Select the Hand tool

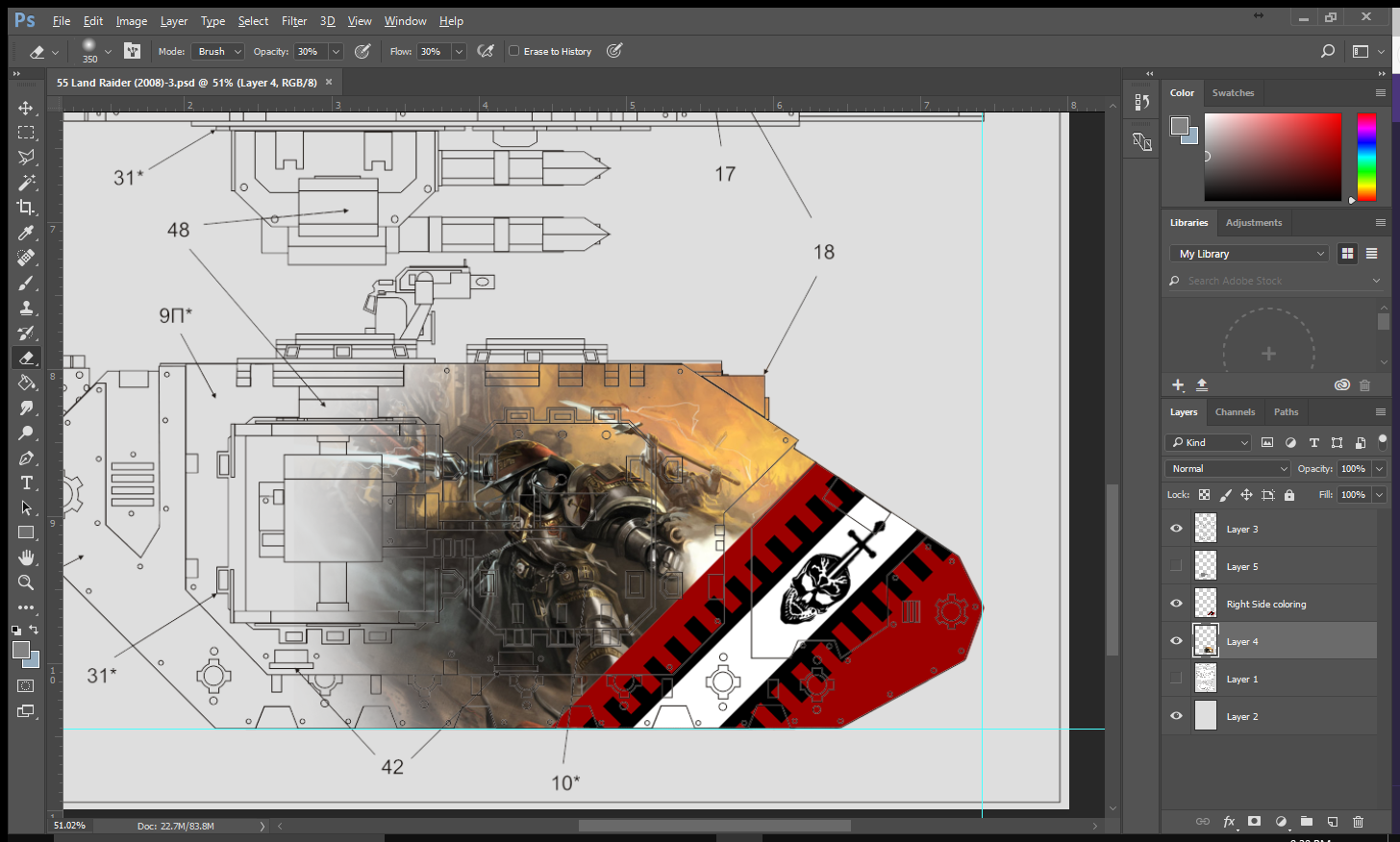click(x=26, y=557)
